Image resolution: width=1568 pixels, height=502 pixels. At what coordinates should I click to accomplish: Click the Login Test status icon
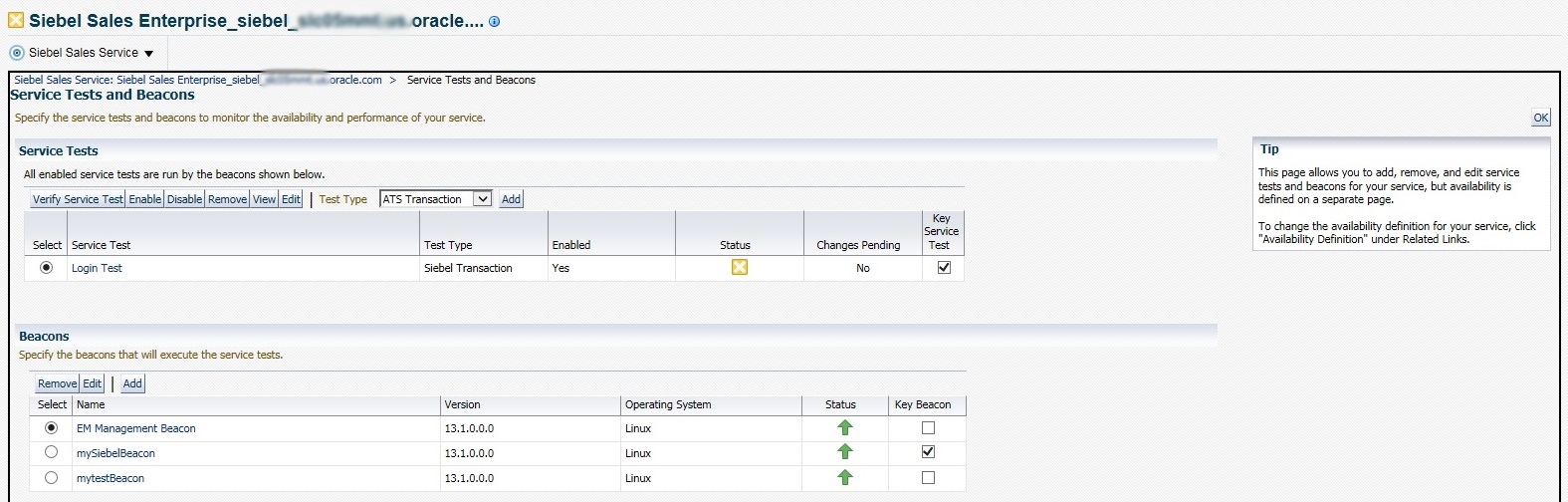pyautogui.click(x=739, y=267)
